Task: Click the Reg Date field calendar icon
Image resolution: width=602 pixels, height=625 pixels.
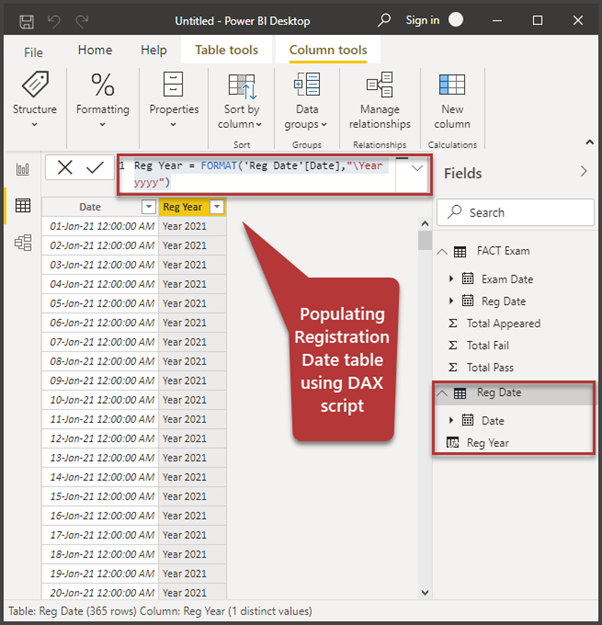Action: pos(468,300)
